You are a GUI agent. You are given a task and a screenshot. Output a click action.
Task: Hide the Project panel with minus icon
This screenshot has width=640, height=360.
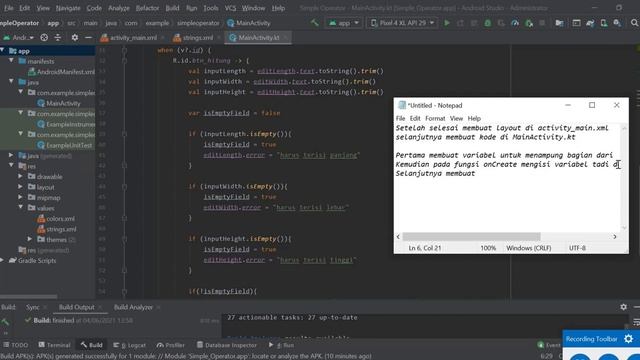pyautogui.click(x=88, y=38)
